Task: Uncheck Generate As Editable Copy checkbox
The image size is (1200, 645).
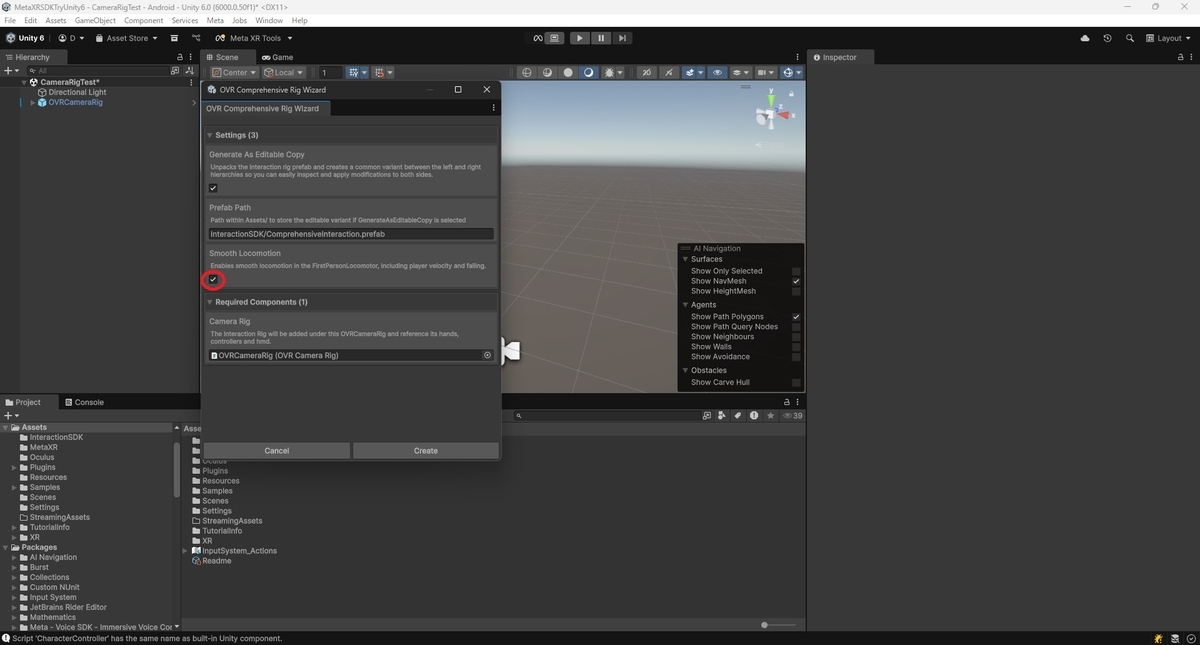Action: tap(213, 188)
